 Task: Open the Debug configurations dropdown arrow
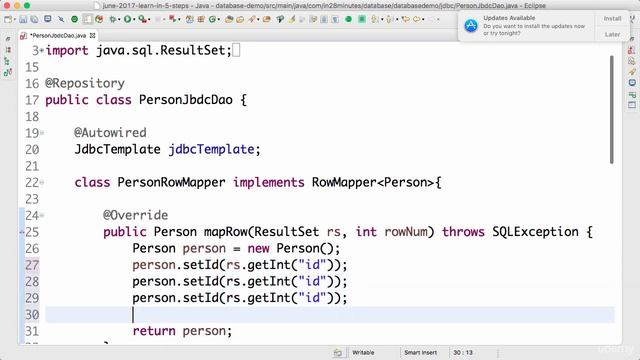point(119,20)
